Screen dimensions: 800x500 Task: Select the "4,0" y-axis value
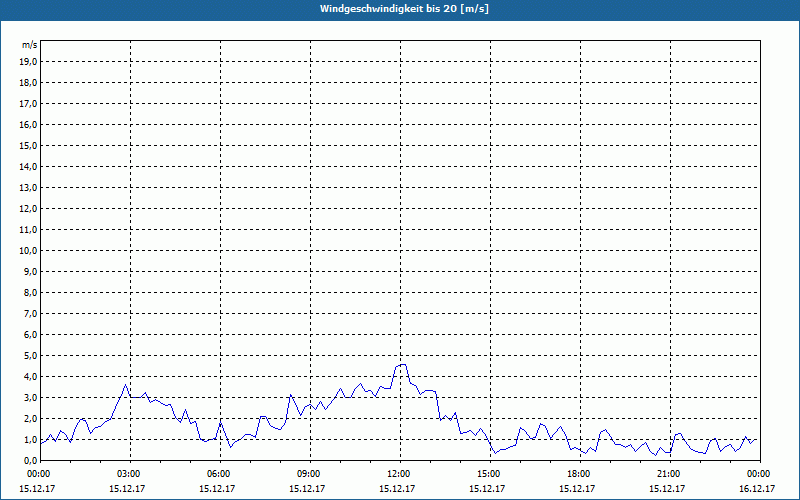click(30, 377)
